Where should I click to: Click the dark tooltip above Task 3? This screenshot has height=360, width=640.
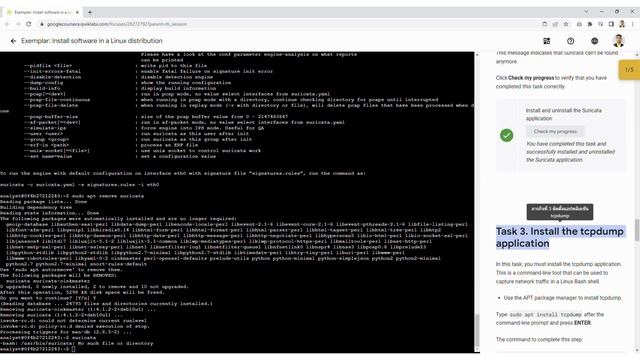[x=560, y=212]
